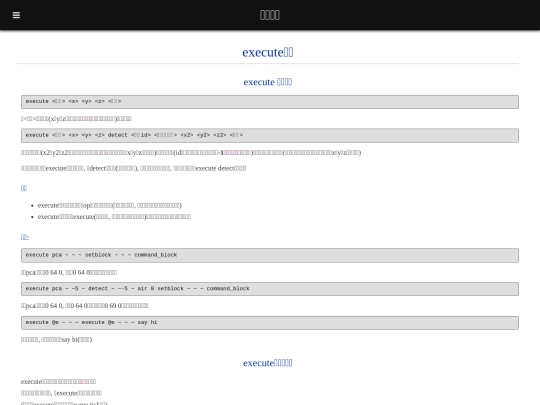
Task: Open the purple link in the first line under the lower heading
Action: click(x=81, y=382)
